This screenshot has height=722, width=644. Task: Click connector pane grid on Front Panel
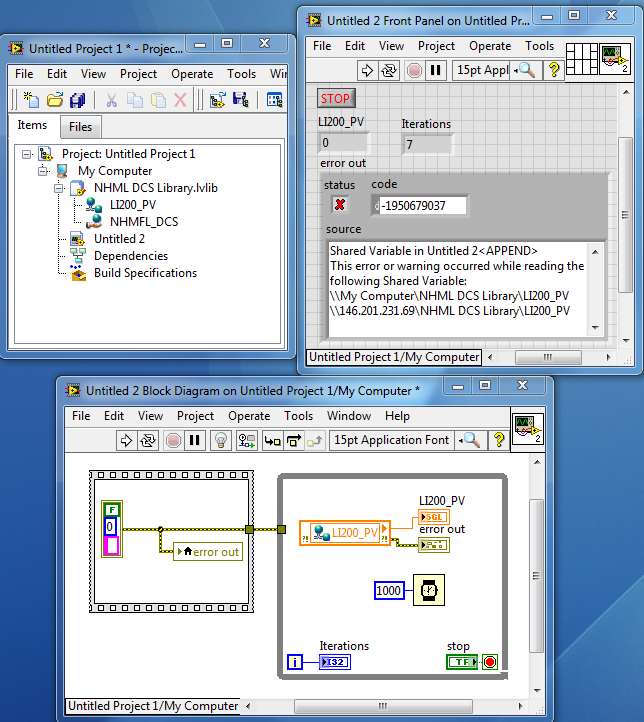coord(582,58)
